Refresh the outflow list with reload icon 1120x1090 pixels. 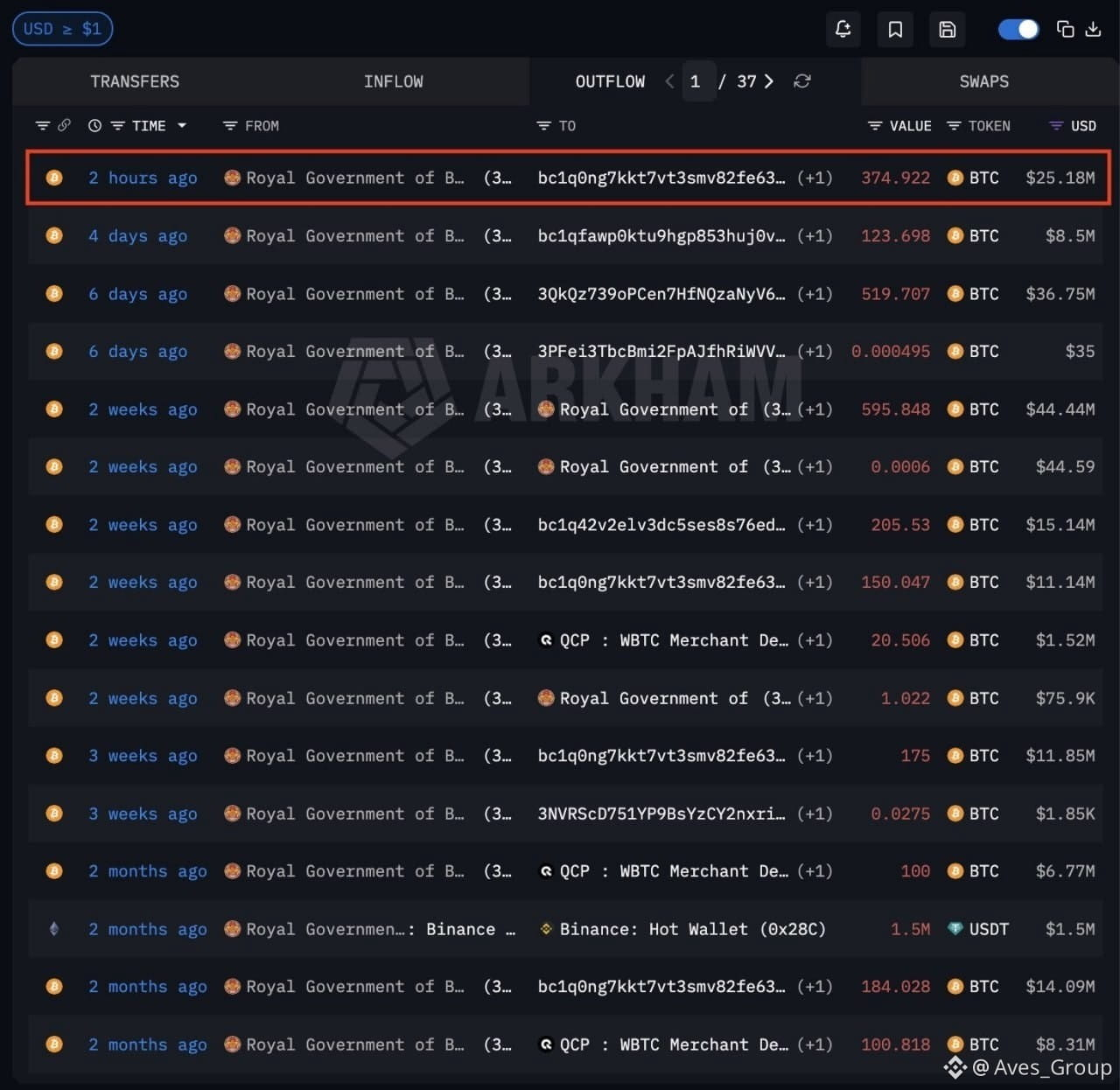[801, 81]
